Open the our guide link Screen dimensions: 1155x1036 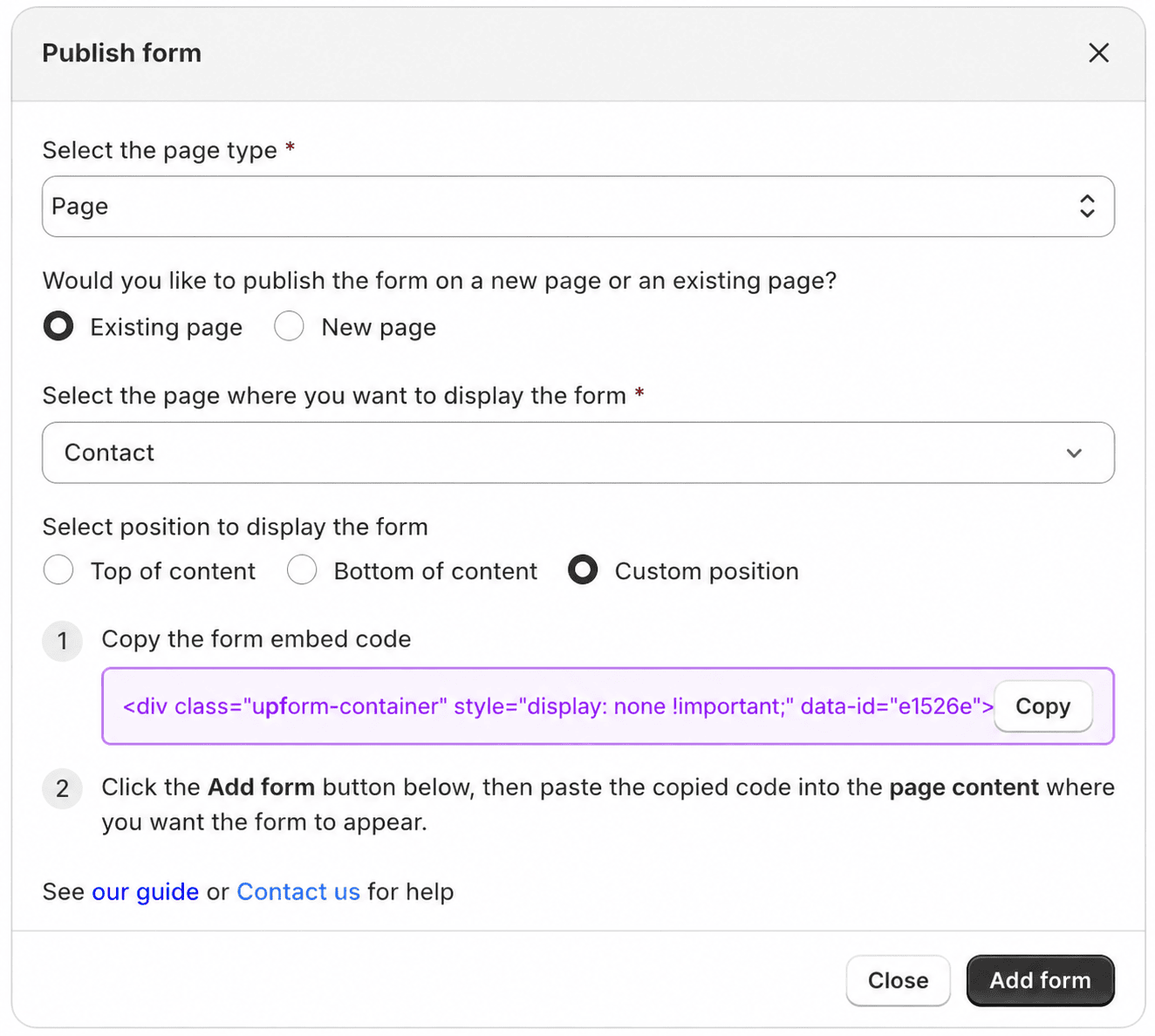point(145,892)
